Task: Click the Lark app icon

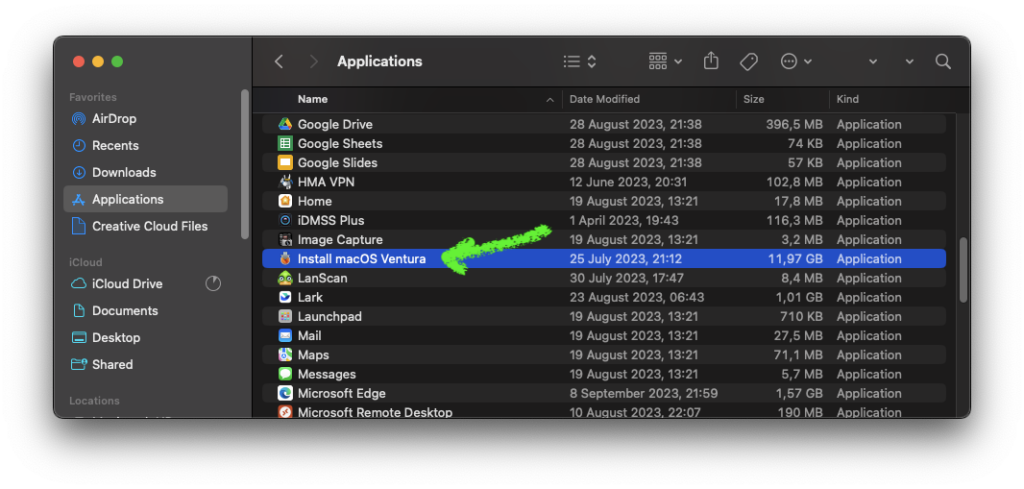Action: pyautogui.click(x=285, y=297)
